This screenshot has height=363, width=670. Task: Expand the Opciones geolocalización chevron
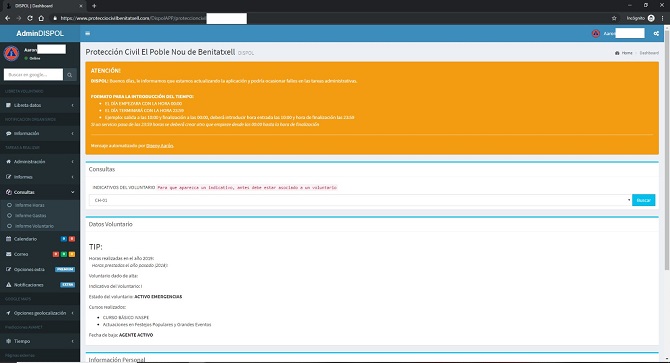[x=73, y=313]
